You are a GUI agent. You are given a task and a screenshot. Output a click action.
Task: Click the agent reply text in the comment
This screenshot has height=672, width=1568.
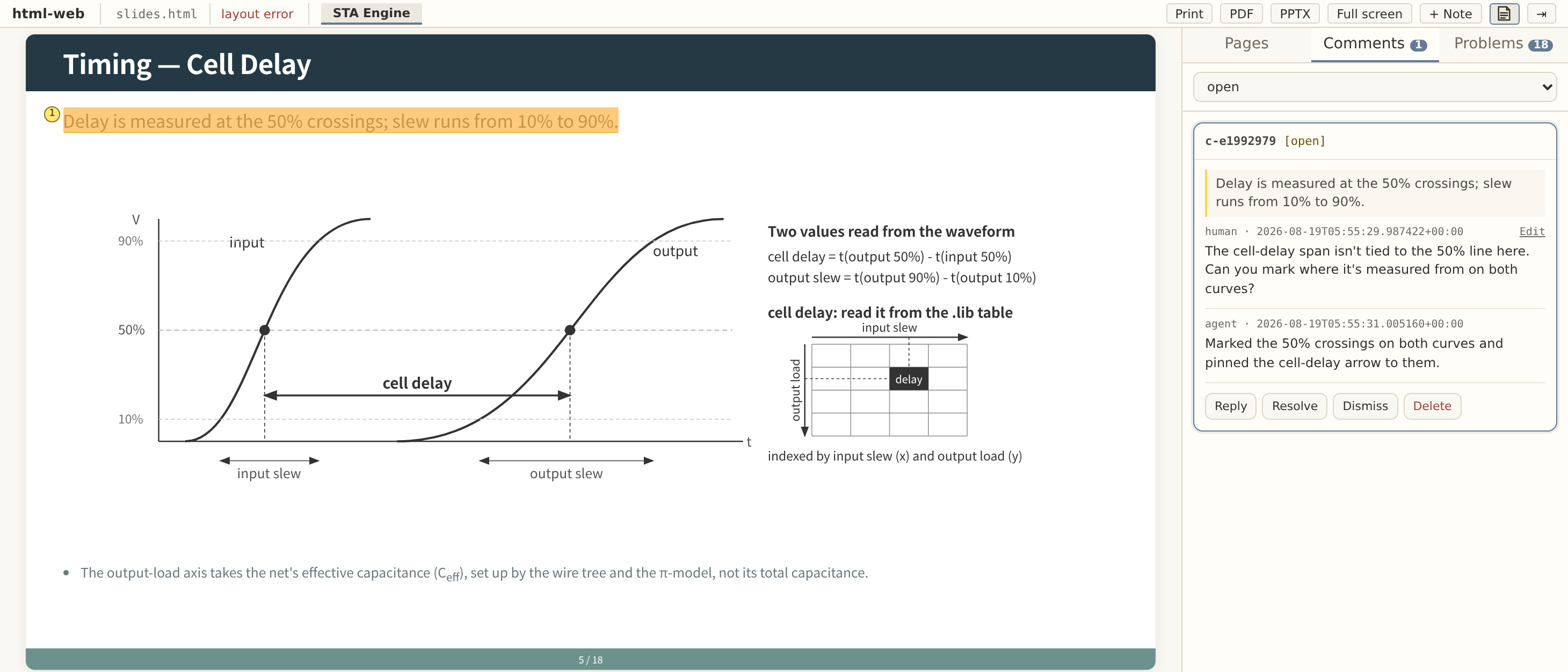[1353, 353]
